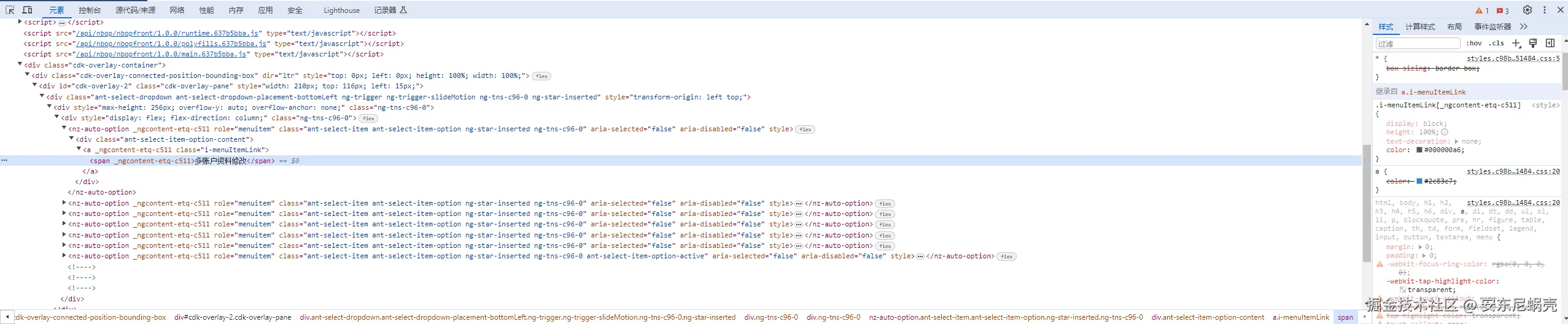Click the ellipsis in collapsed script tag
Viewport: 1568px width, 324px height.
[61, 23]
